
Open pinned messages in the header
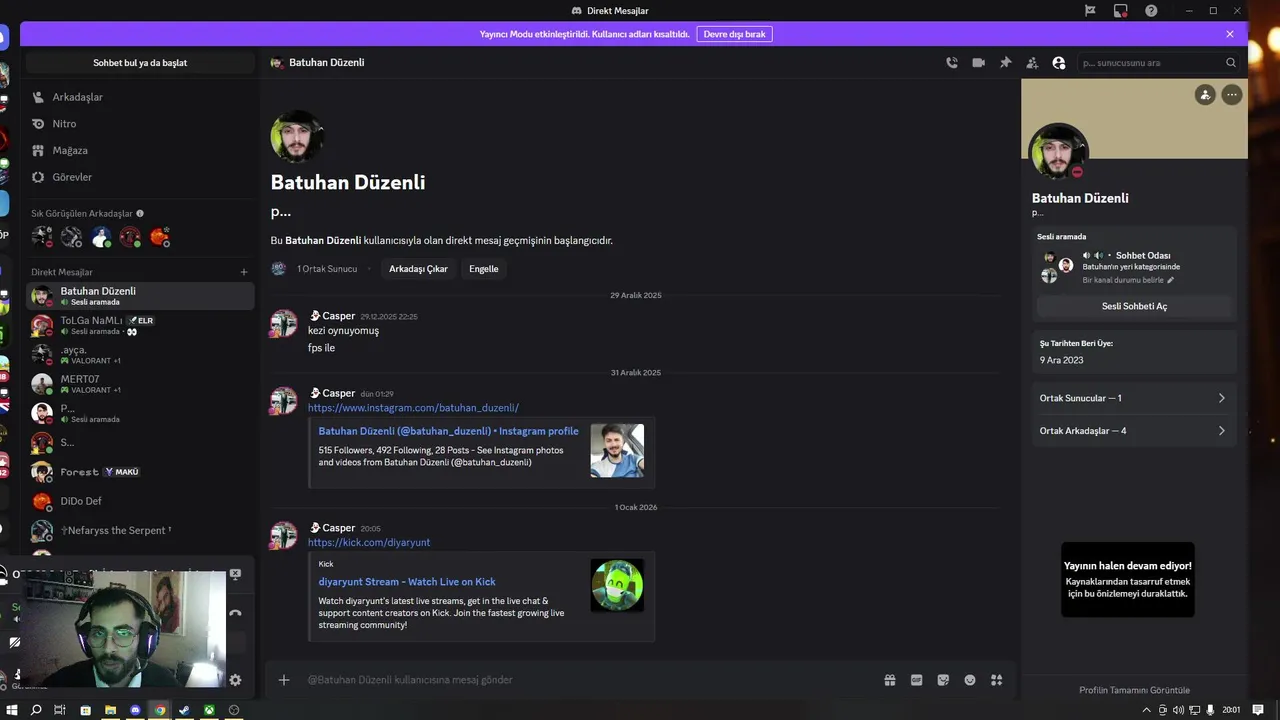(x=1005, y=62)
